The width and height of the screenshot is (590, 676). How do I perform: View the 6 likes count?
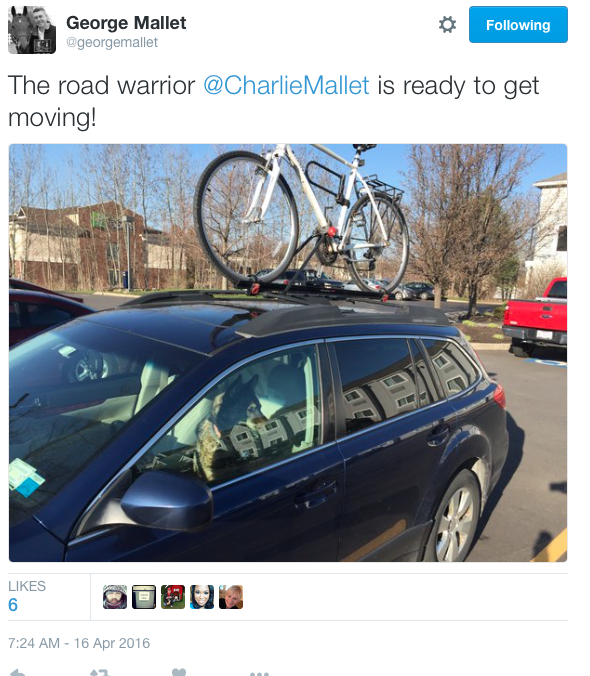(13, 605)
